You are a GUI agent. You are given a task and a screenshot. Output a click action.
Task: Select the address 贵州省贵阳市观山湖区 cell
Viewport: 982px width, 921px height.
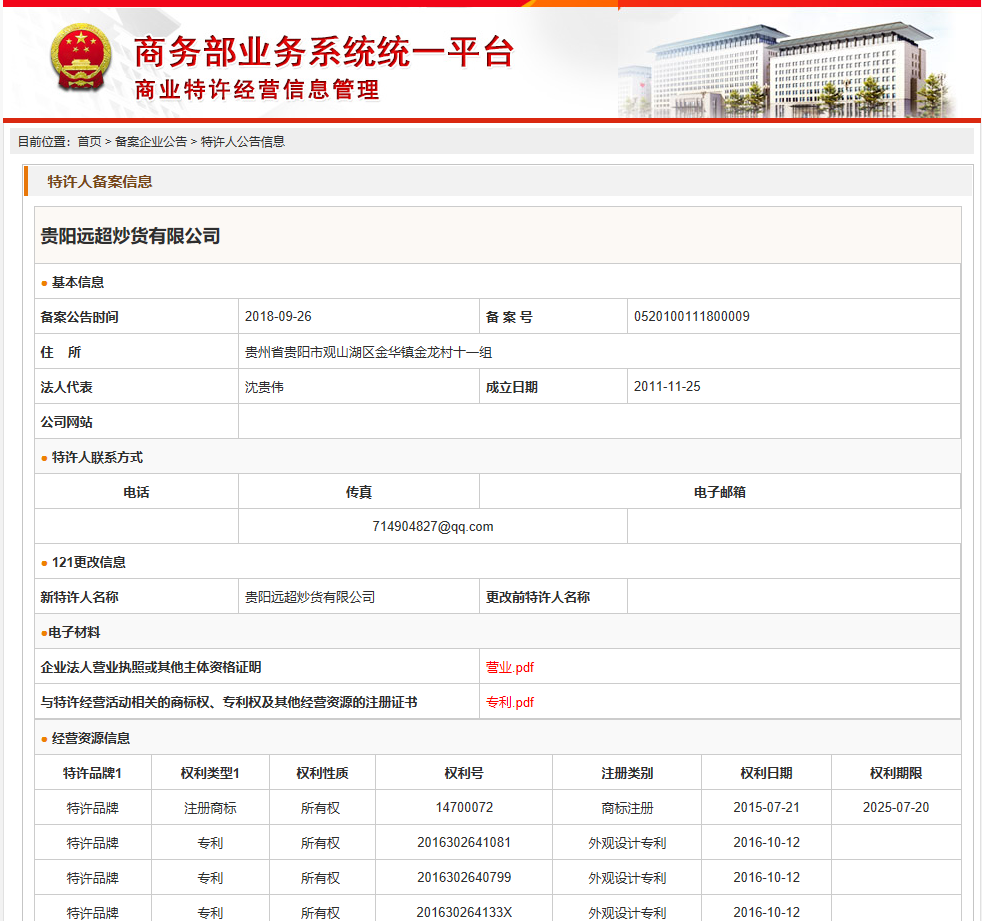click(x=368, y=352)
